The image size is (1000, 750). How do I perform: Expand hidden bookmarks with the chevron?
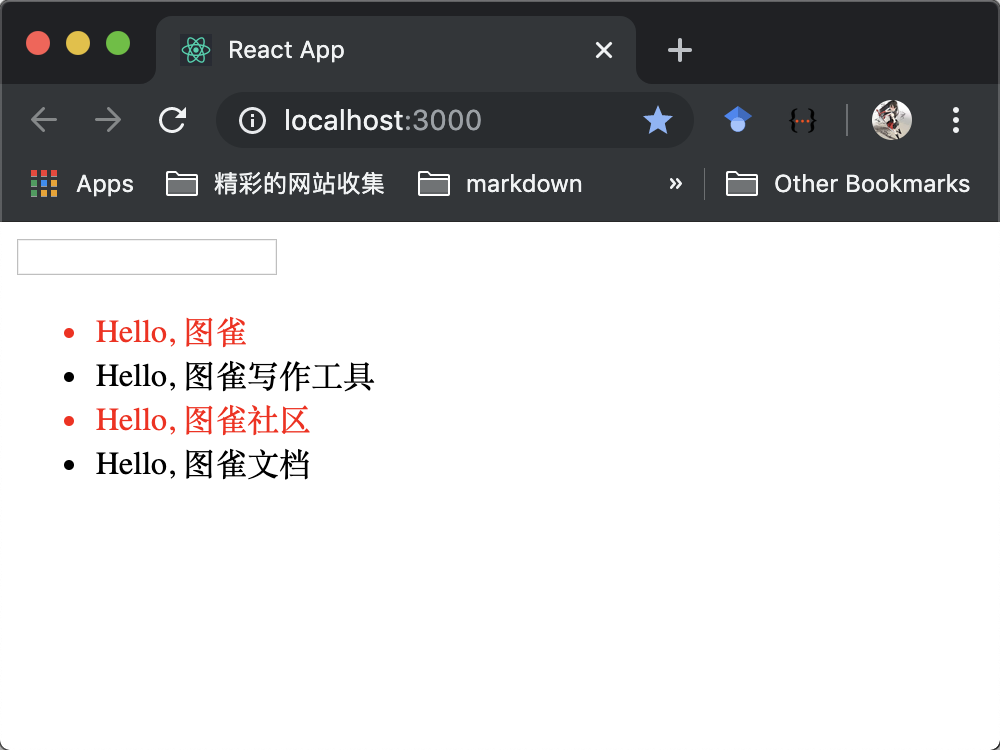pyautogui.click(x=676, y=183)
